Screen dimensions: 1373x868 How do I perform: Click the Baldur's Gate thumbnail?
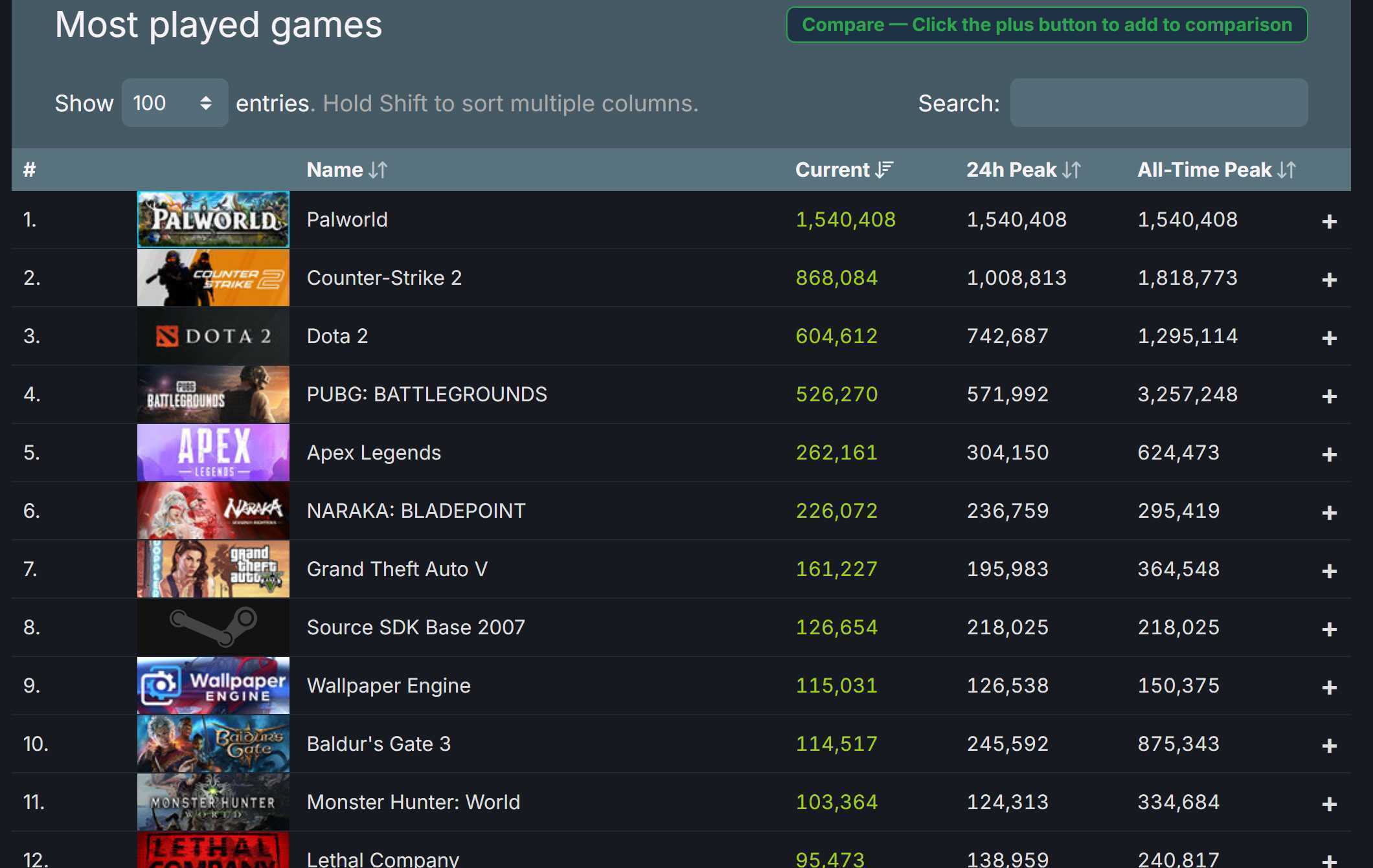coord(213,744)
